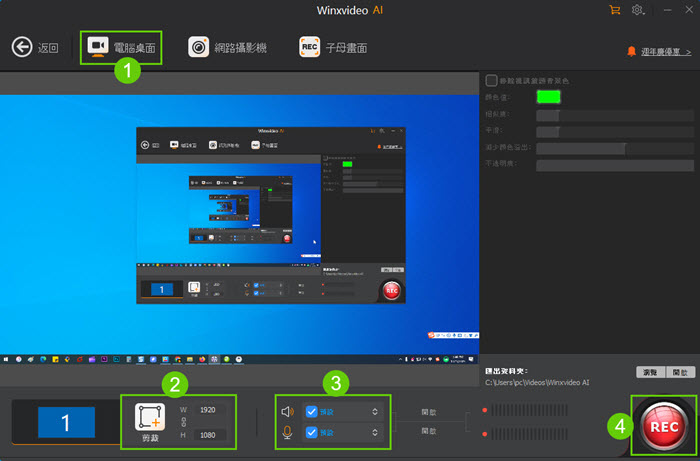Click the orange notification bell icon
Screen dimensions: 700x461
(x=630, y=51)
